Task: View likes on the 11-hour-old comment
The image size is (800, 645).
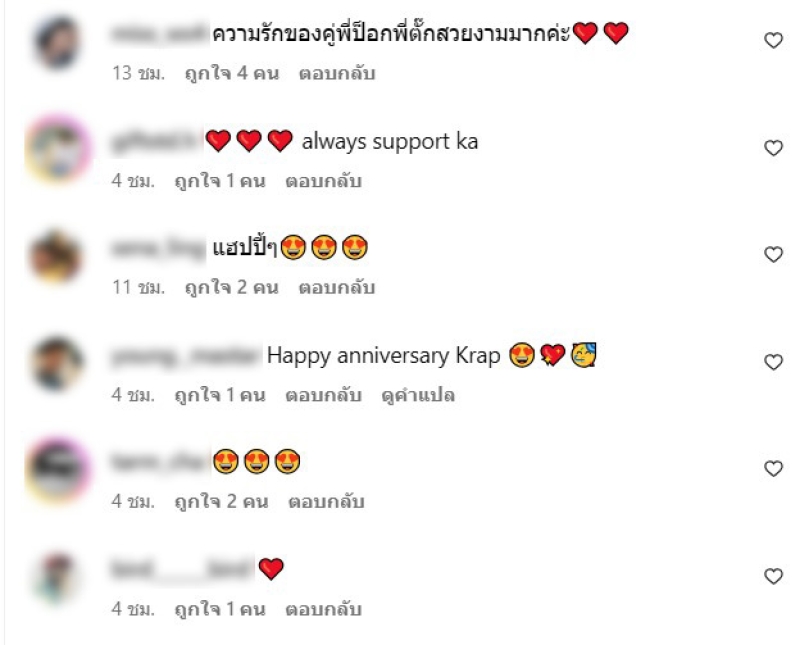Action: point(232,287)
